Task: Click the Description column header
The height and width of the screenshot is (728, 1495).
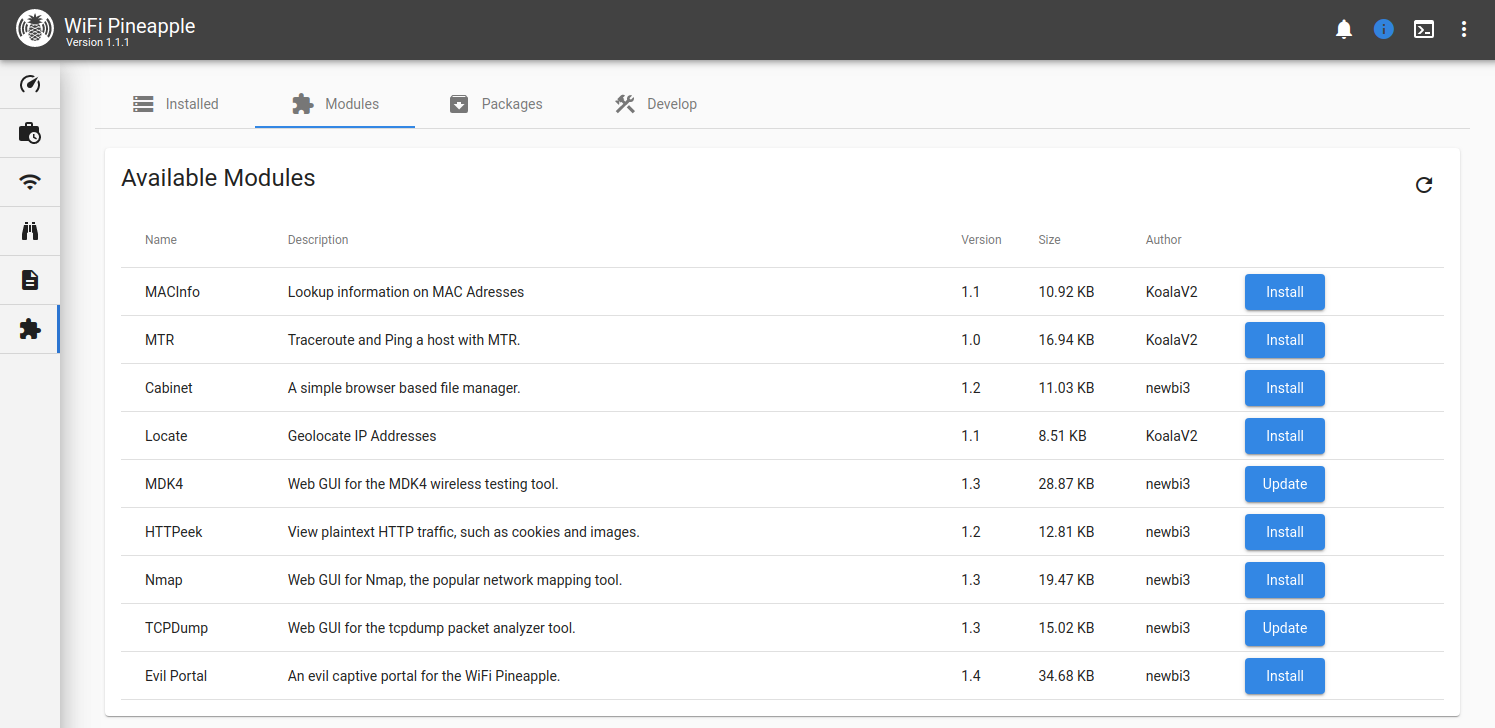Action: (318, 240)
